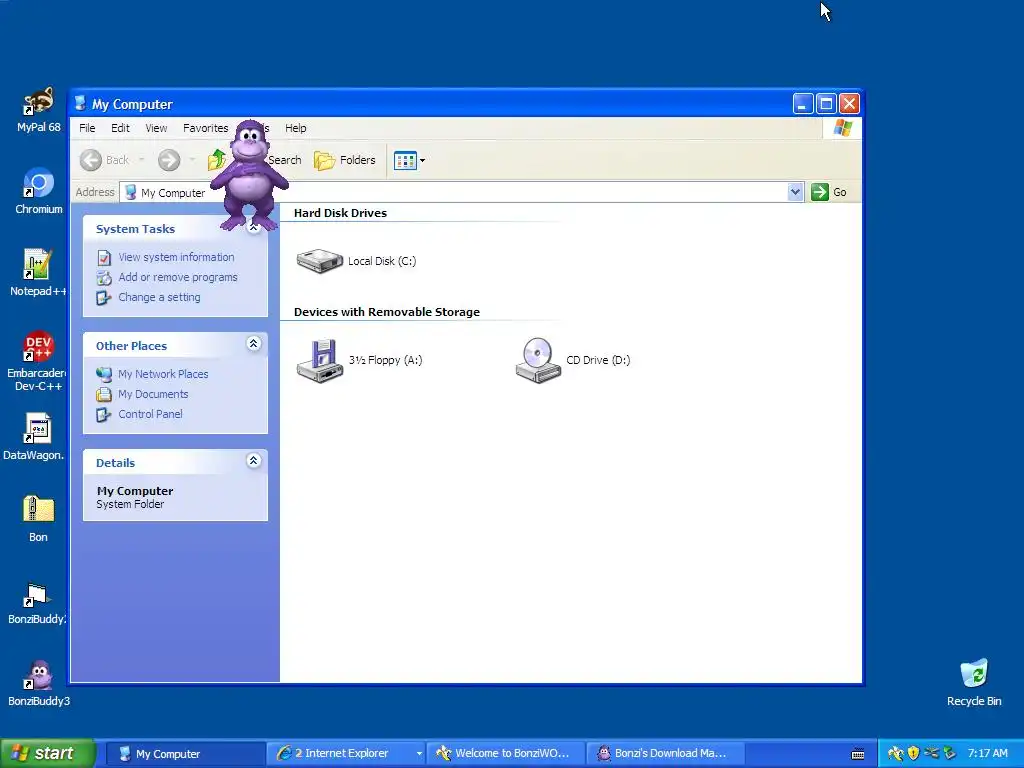Click the keyboard icon on taskbar
Screen dimensions: 1024x768
858,754
